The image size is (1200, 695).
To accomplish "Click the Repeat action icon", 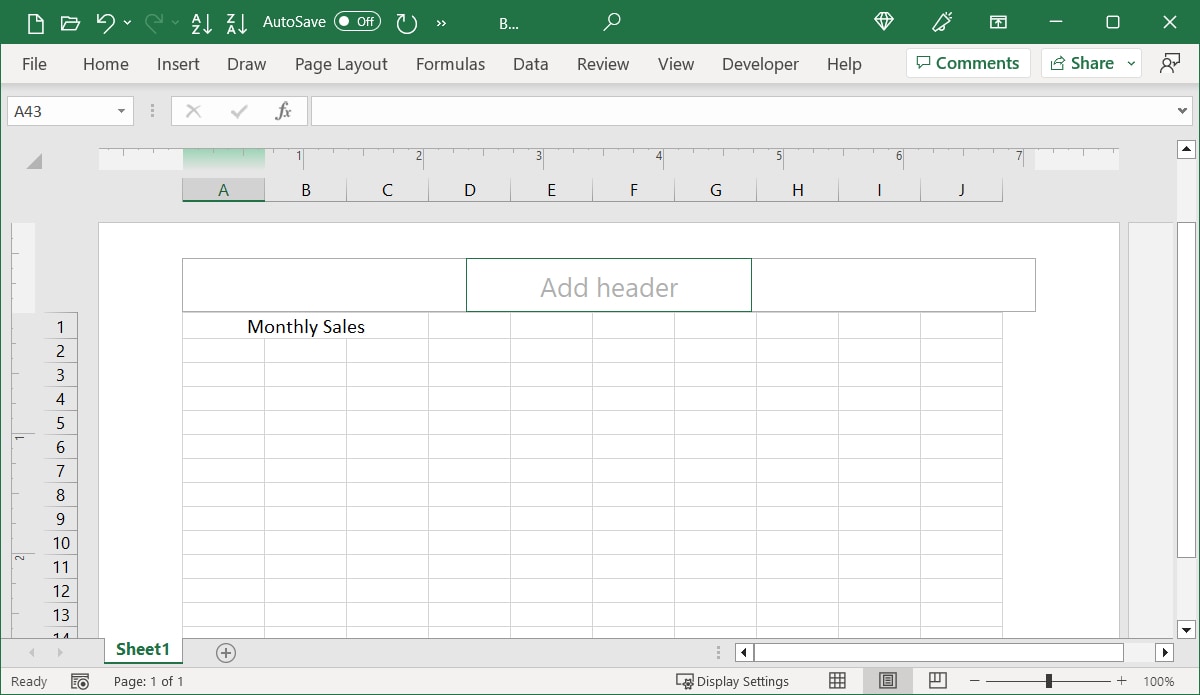I will tap(406, 22).
